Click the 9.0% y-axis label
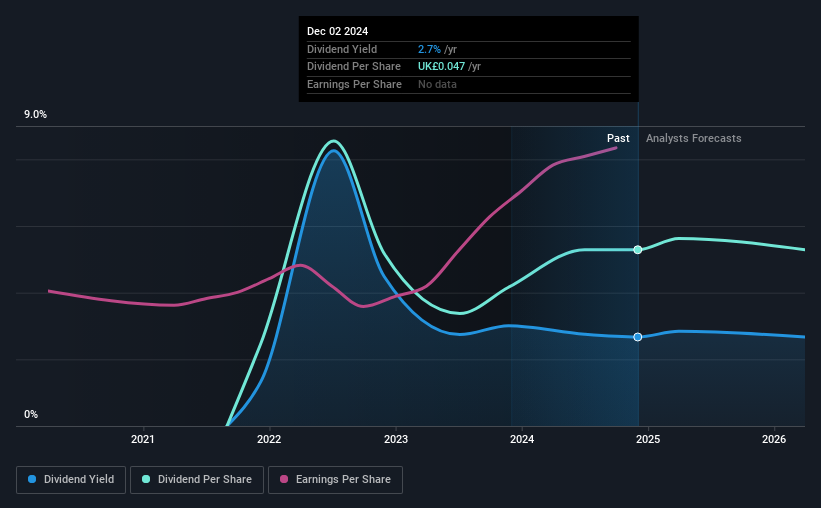The width and height of the screenshot is (821, 508). pyautogui.click(x=35, y=115)
